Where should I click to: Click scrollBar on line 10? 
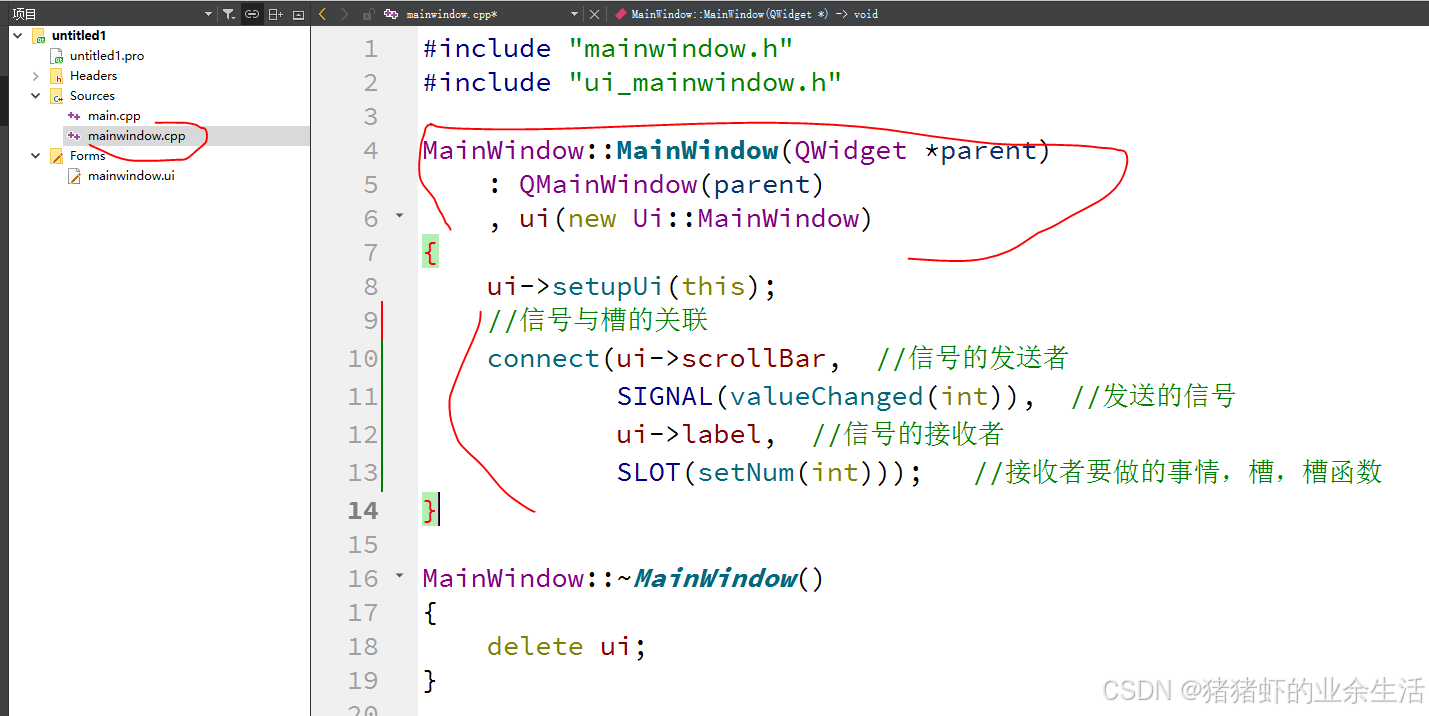754,359
